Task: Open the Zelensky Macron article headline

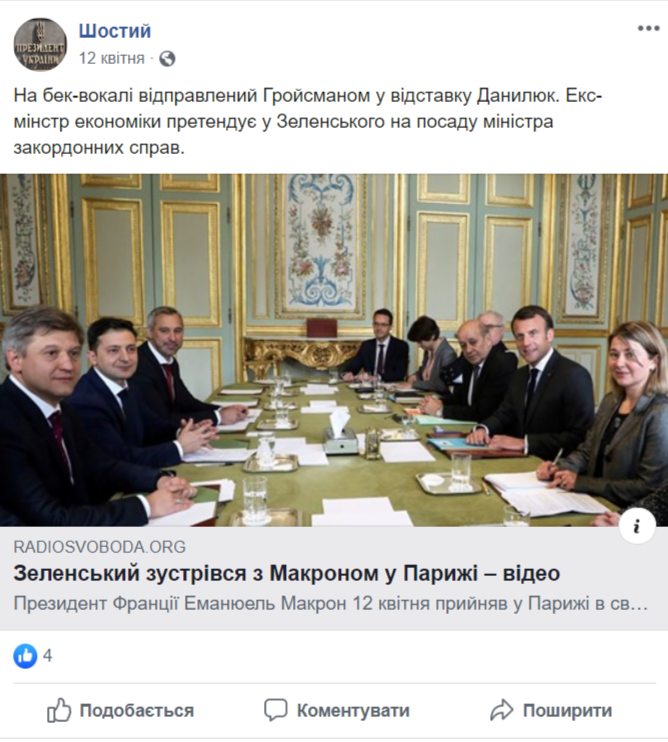Action: 287,574
